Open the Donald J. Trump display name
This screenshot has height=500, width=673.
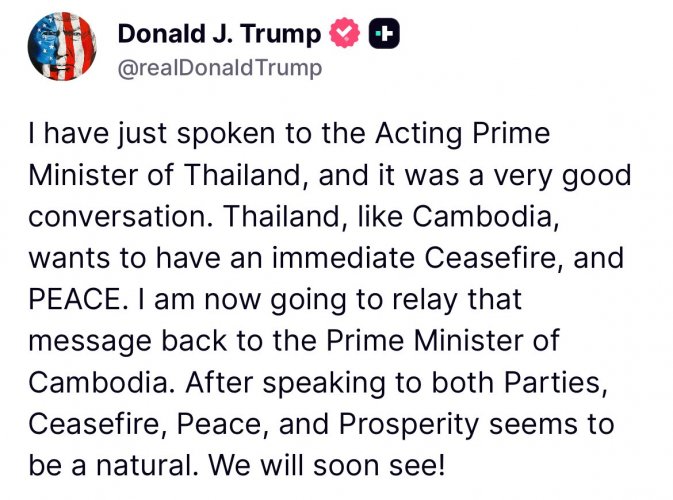coord(219,34)
